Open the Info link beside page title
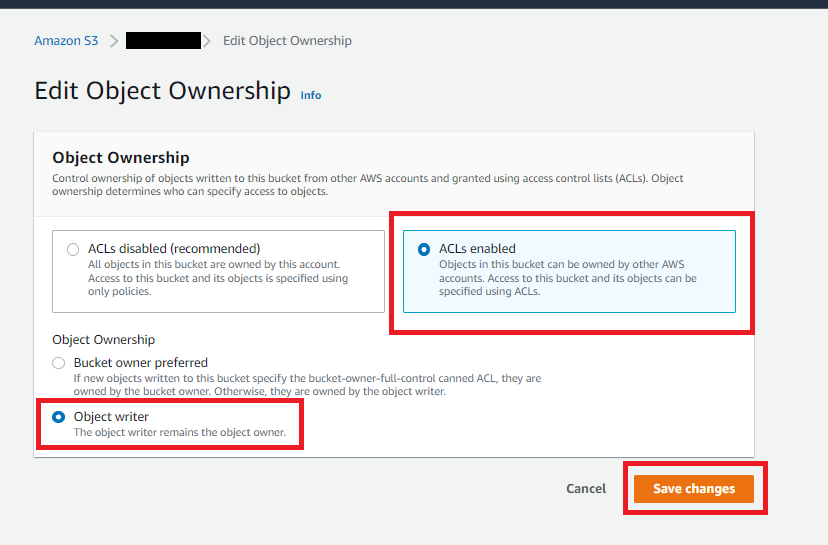Image resolution: width=828 pixels, height=545 pixels. tap(311, 95)
